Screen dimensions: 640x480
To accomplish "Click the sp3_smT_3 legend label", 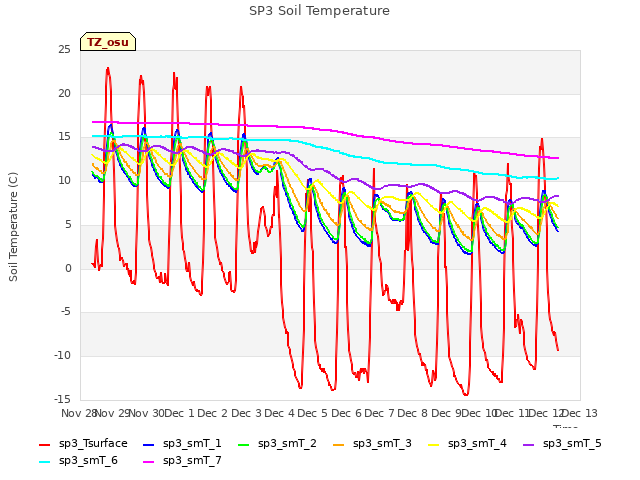I will [x=382, y=444].
